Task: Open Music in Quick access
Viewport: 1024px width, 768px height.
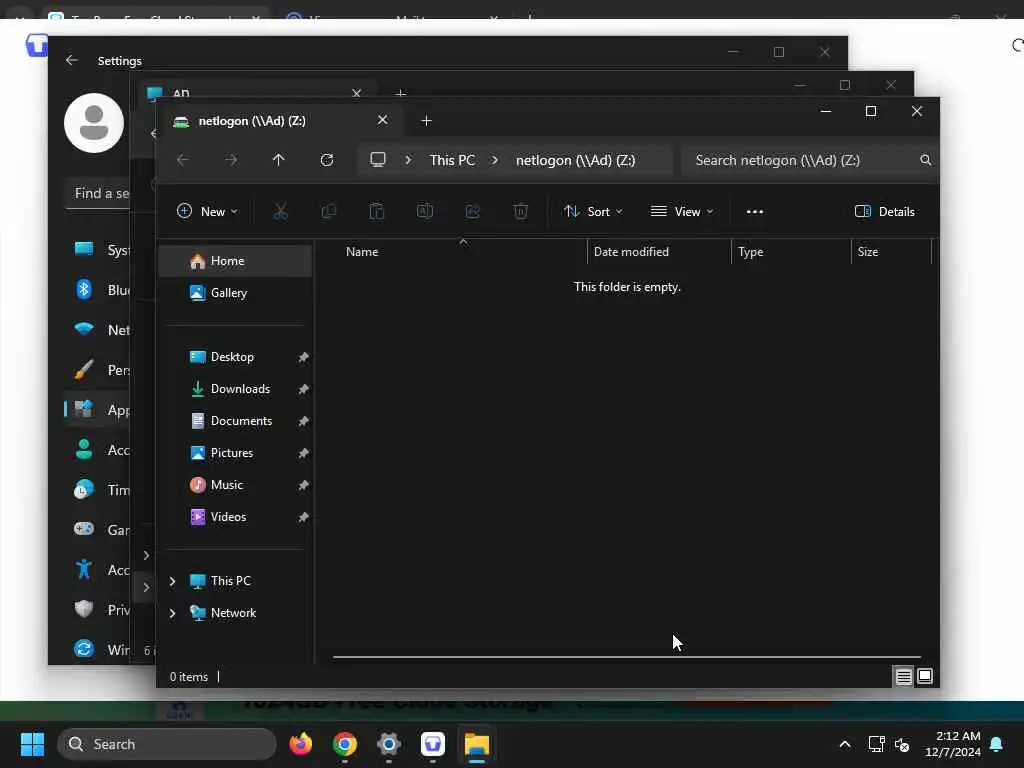Action: (x=226, y=485)
